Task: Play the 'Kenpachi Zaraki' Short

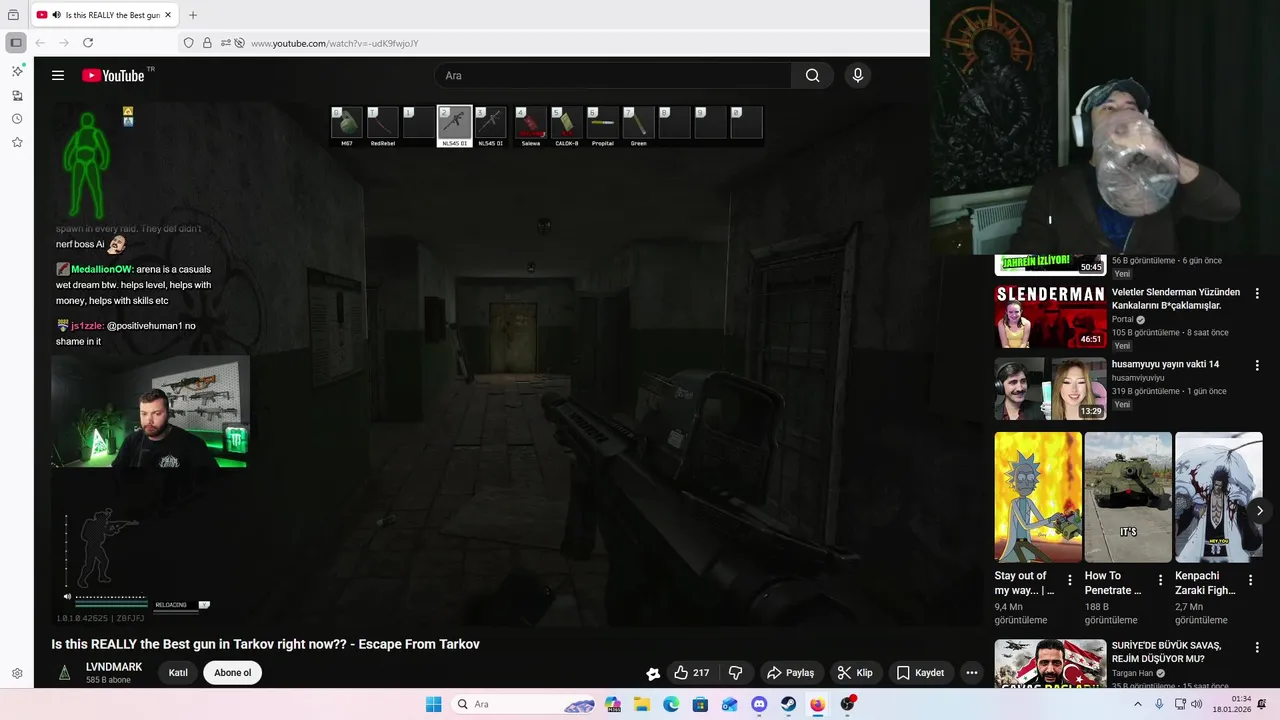Action: tap(1218, 497)
